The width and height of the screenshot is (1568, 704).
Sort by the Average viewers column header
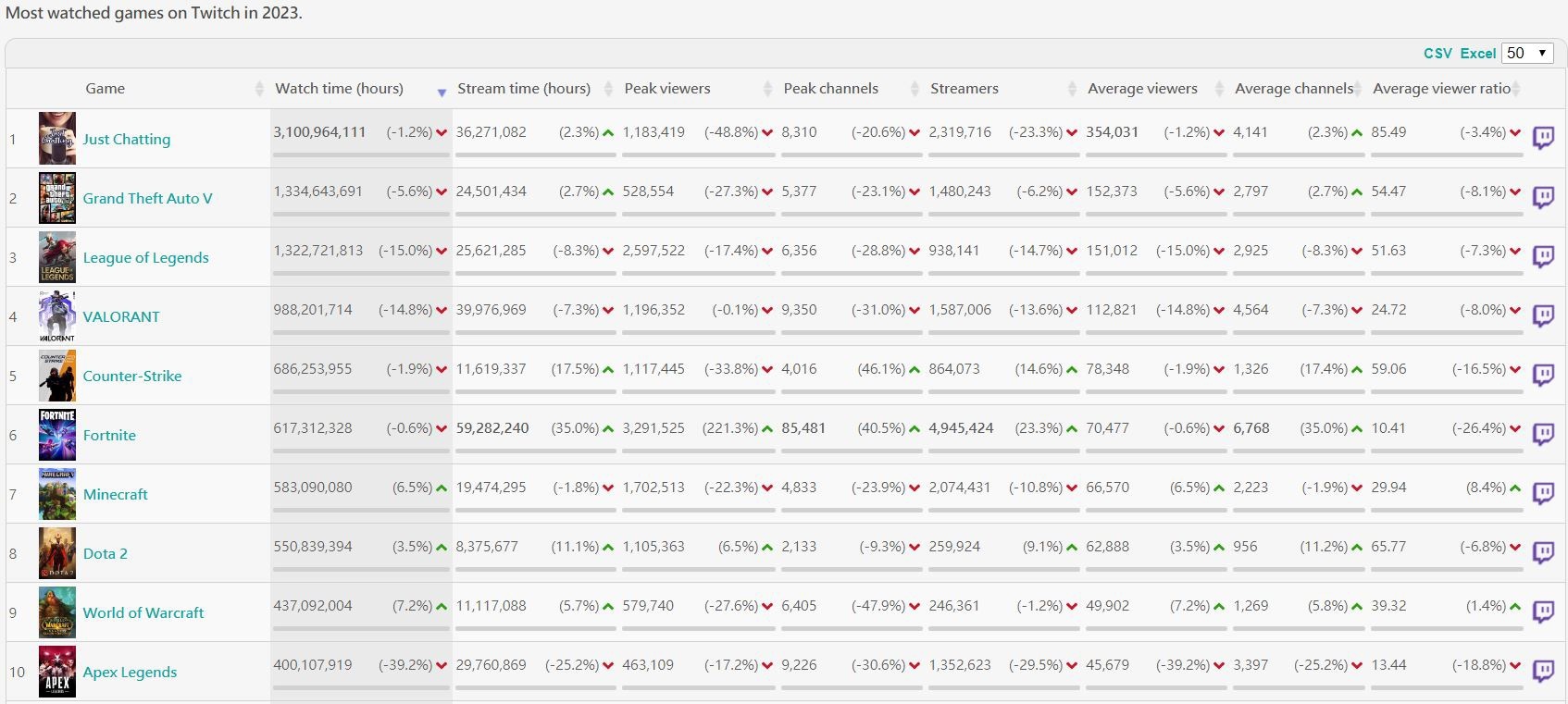click(1142, 89)
